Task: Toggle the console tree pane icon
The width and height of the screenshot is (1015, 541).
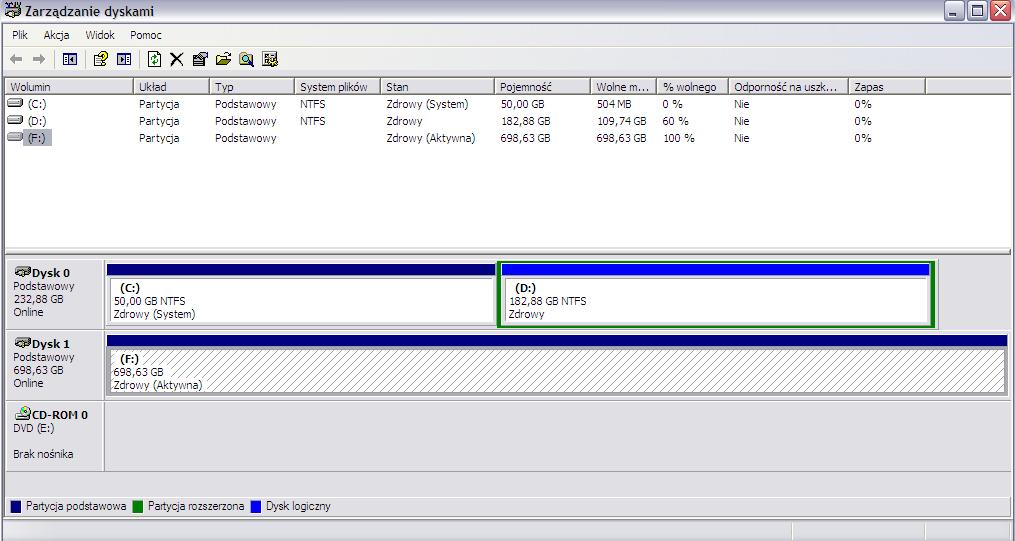Action: click(x=70, y=60)
